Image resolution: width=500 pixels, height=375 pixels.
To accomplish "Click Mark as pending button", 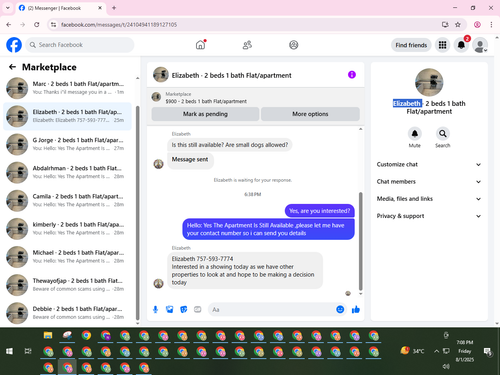I will point(205,114).
